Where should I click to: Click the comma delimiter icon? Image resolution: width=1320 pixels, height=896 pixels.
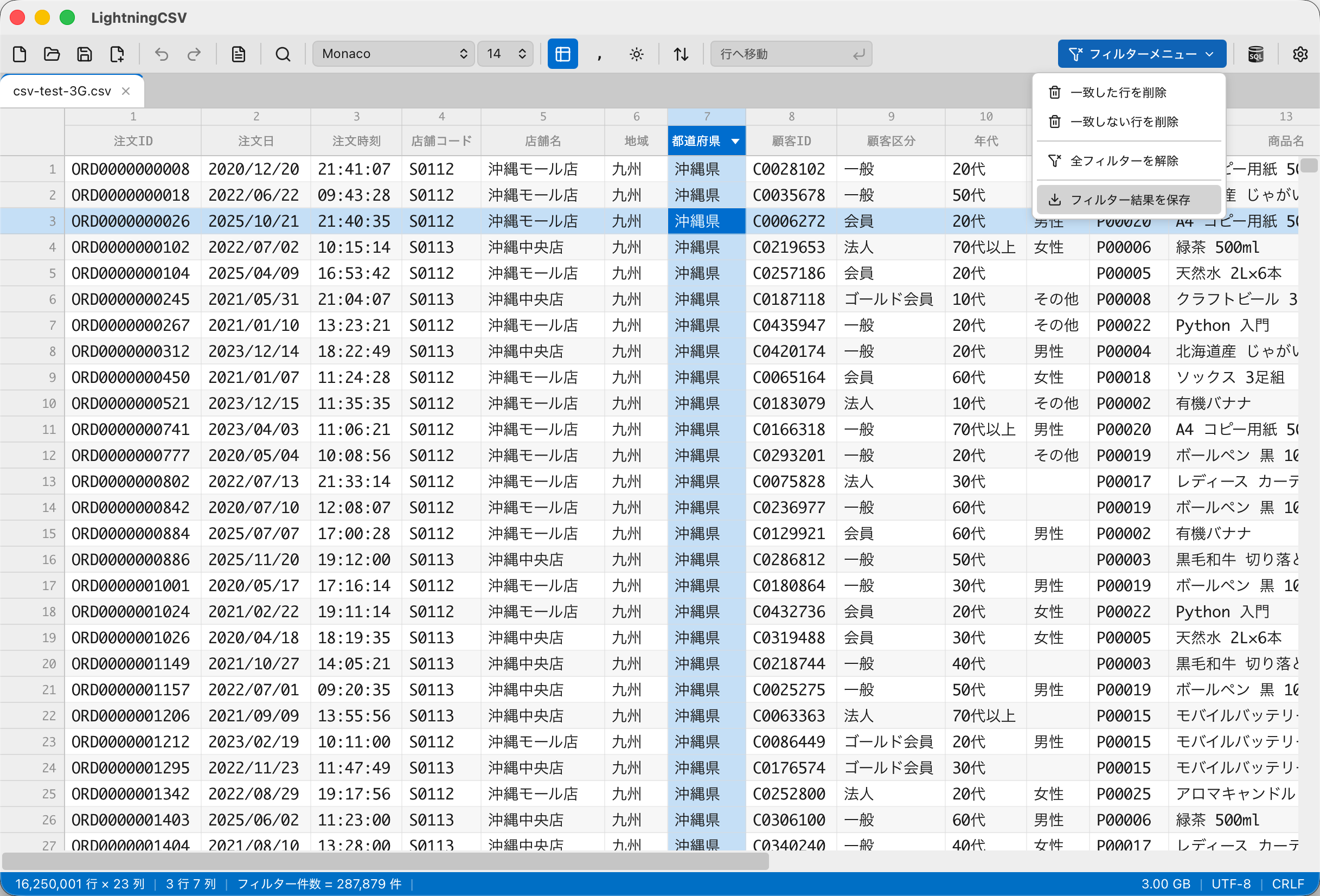click(x=599, y=54)
